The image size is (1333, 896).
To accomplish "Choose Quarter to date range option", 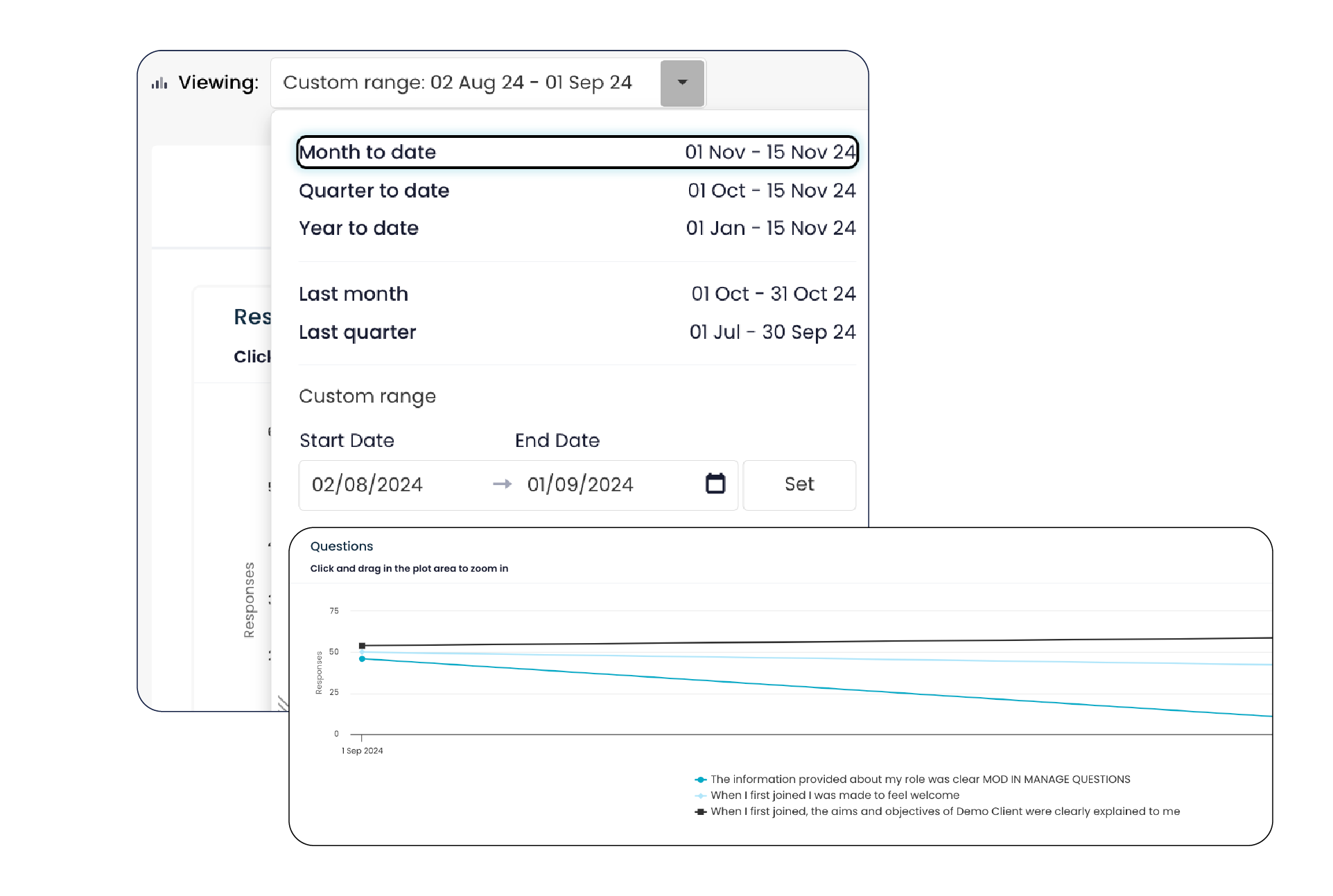I will [x=577, y=191].
